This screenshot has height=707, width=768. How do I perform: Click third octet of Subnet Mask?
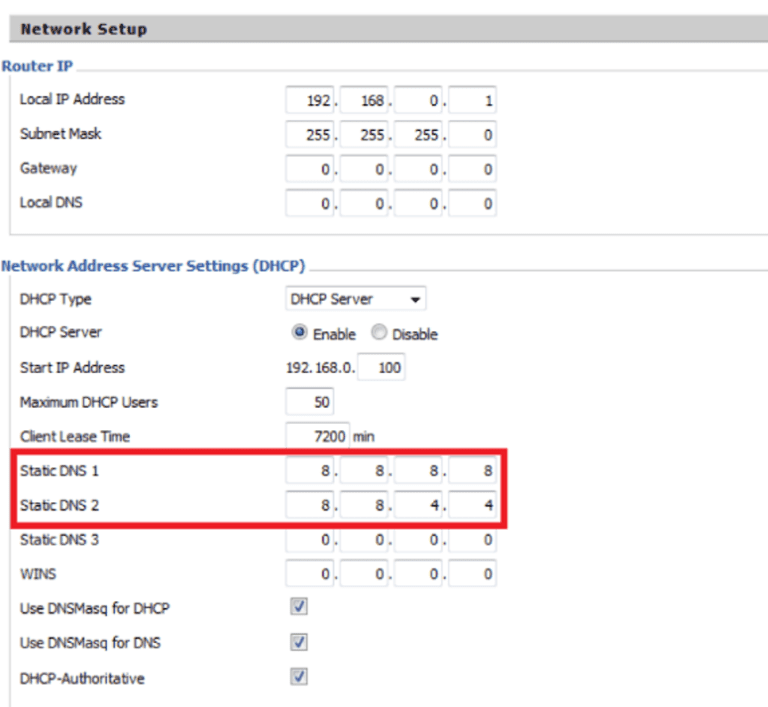click(x=420, y=135)
